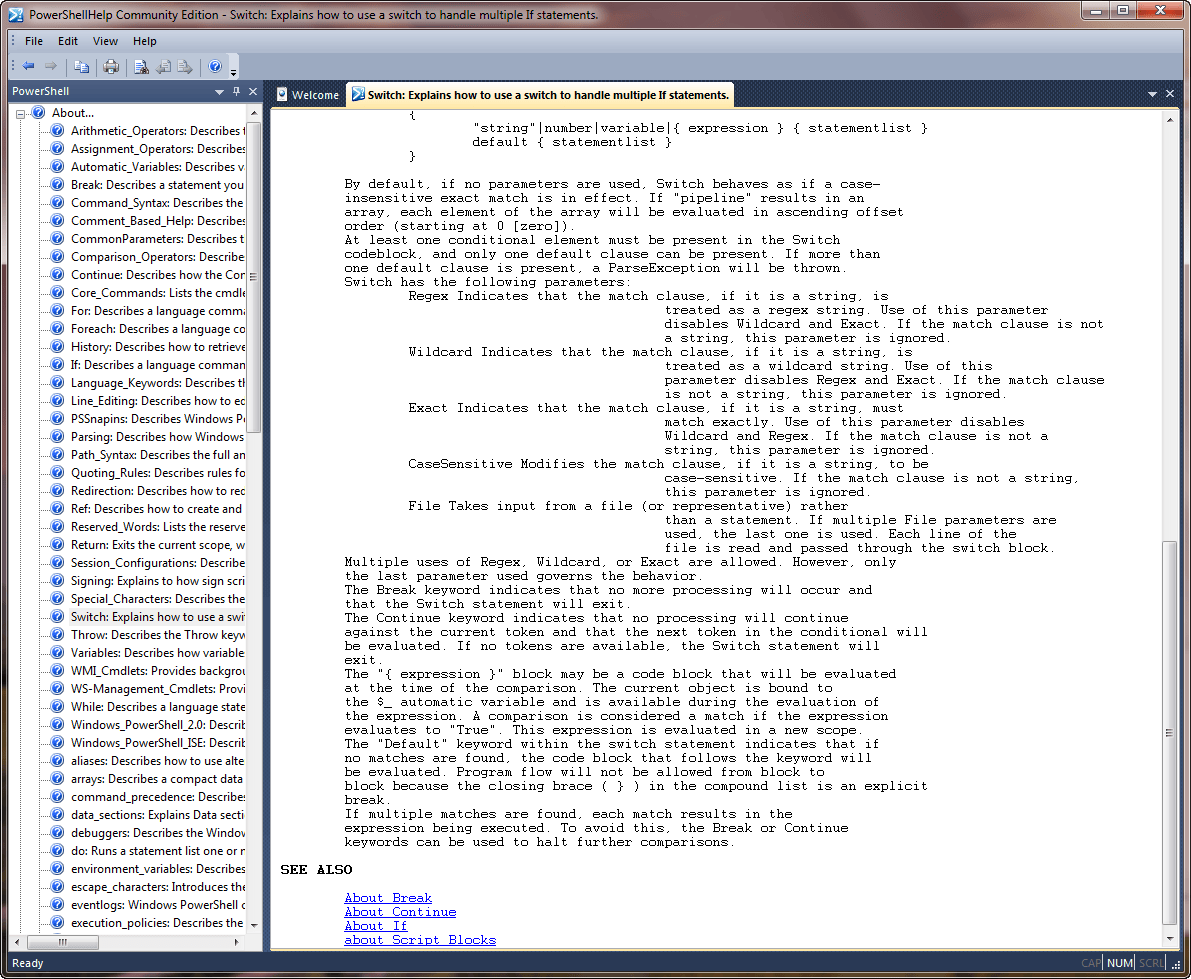This screenshot has height=979, width=1191.
Task: Open the Edit menu
Action: [x=68, y=41]
